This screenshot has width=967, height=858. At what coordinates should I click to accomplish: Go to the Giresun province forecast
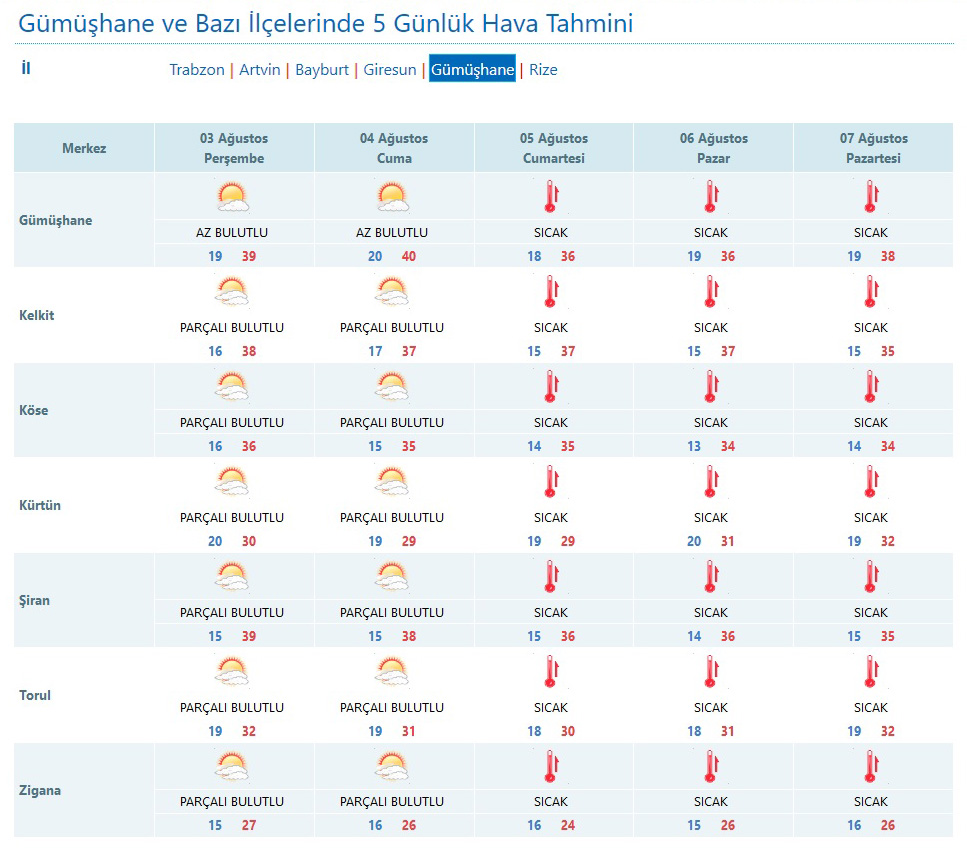[x=390, y=70]
